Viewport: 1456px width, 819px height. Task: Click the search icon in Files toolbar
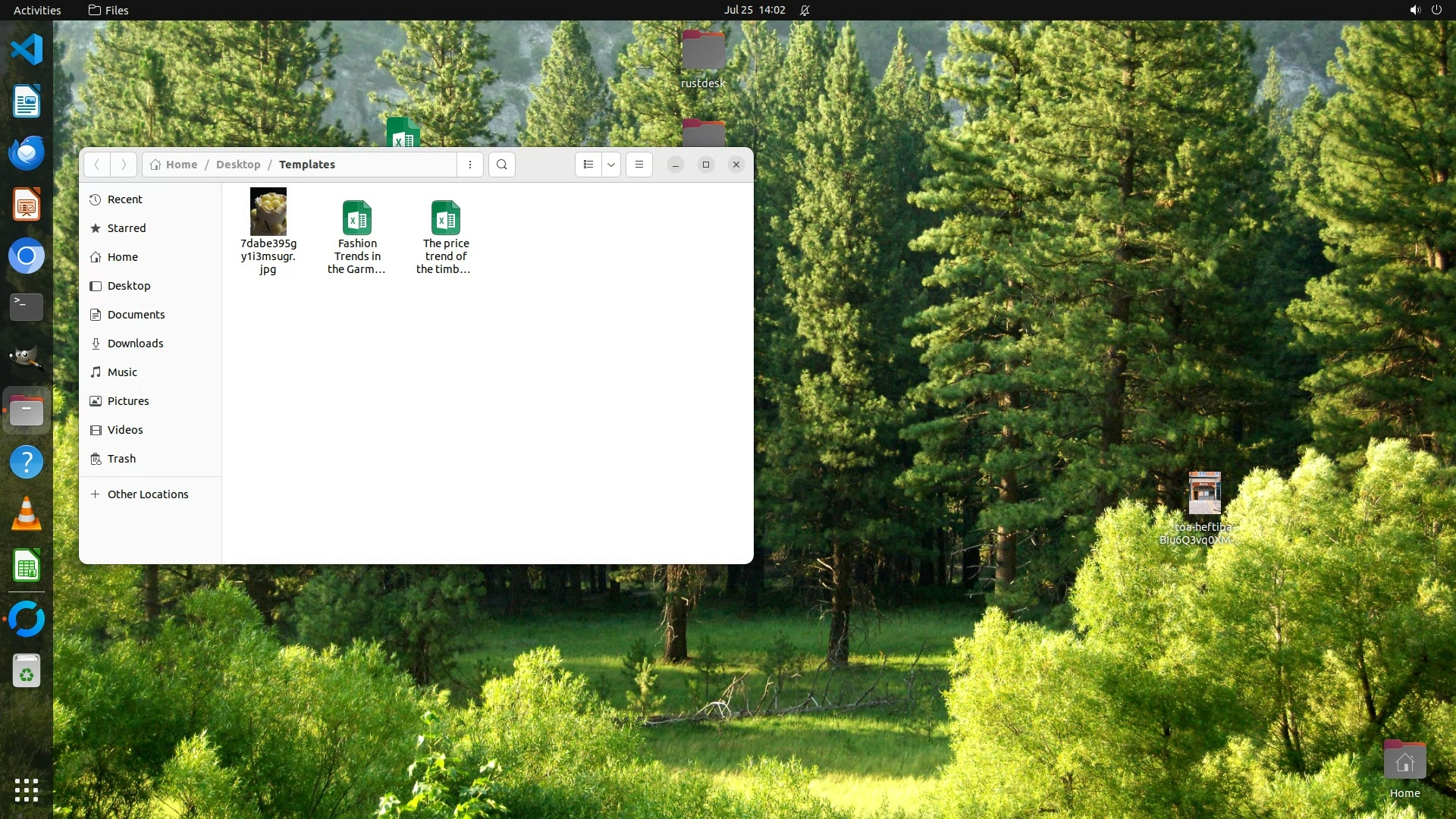point(501,165)
